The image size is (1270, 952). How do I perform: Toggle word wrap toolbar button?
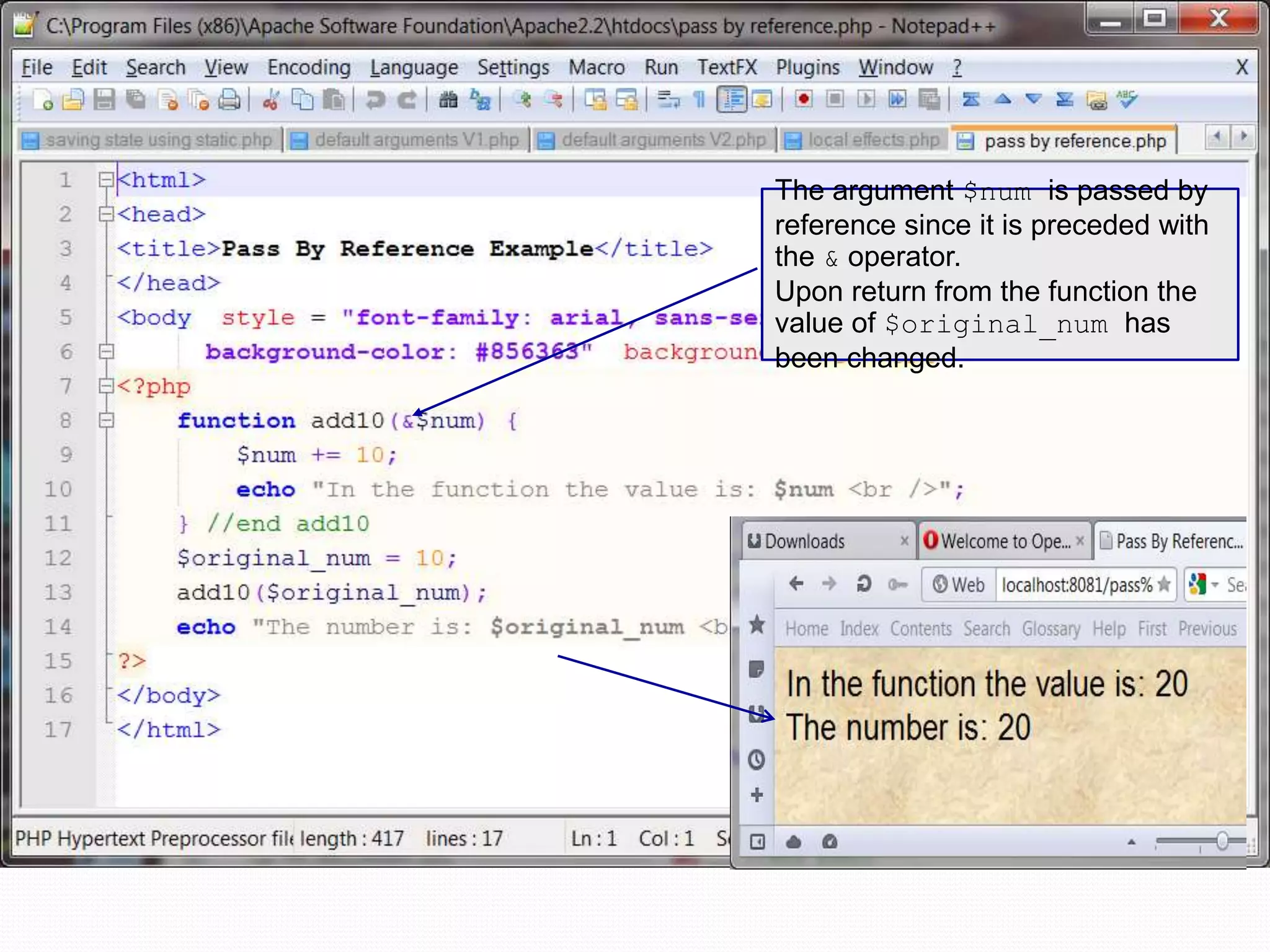[x=668, y=100]
